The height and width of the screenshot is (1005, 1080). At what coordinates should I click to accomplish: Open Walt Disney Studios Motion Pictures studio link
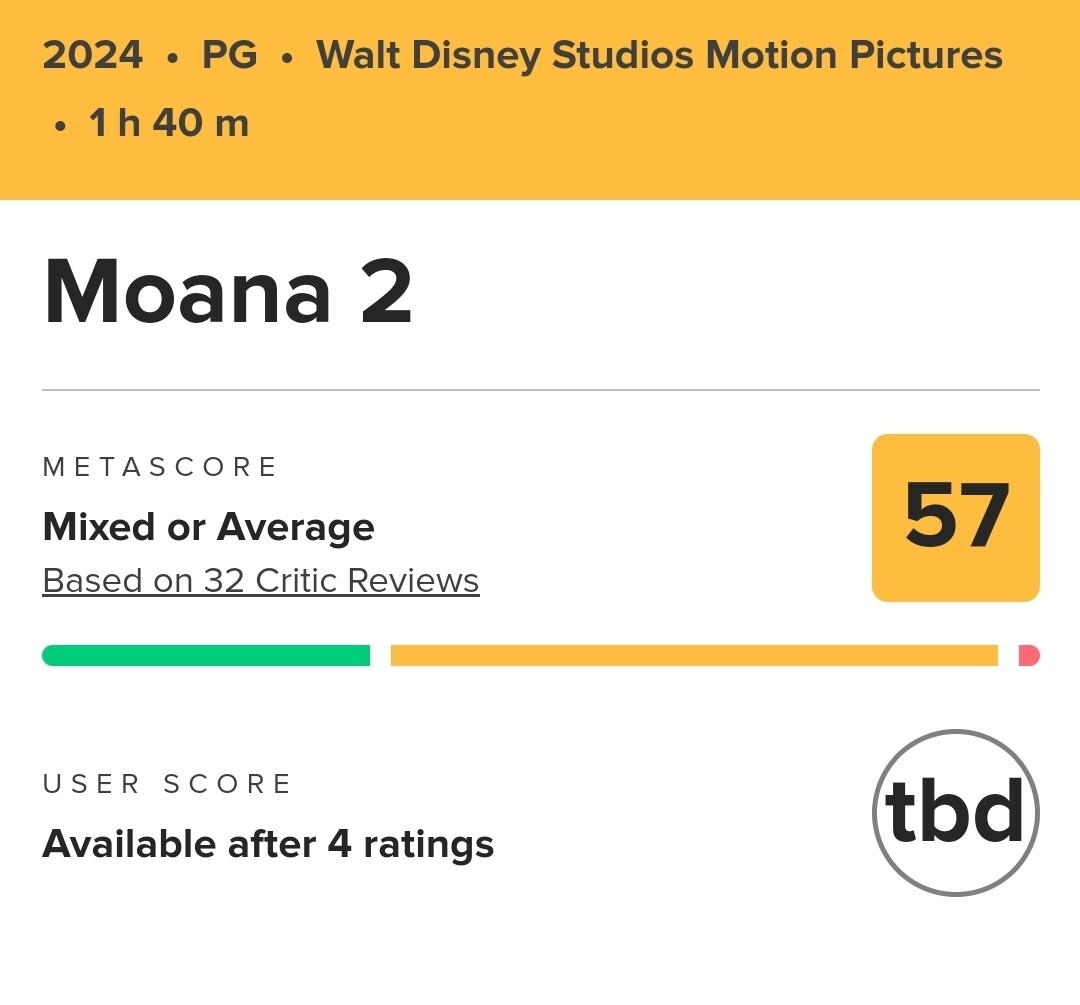click(659, 56)
